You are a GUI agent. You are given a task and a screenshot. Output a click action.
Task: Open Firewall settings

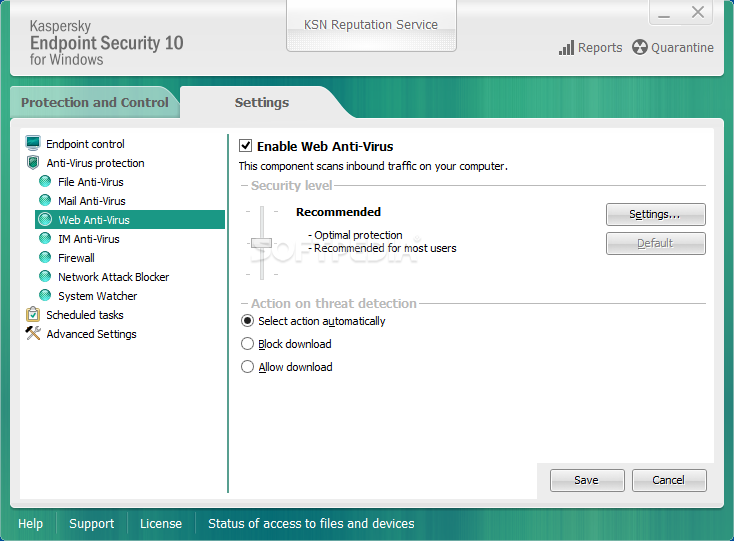[76, 258]
